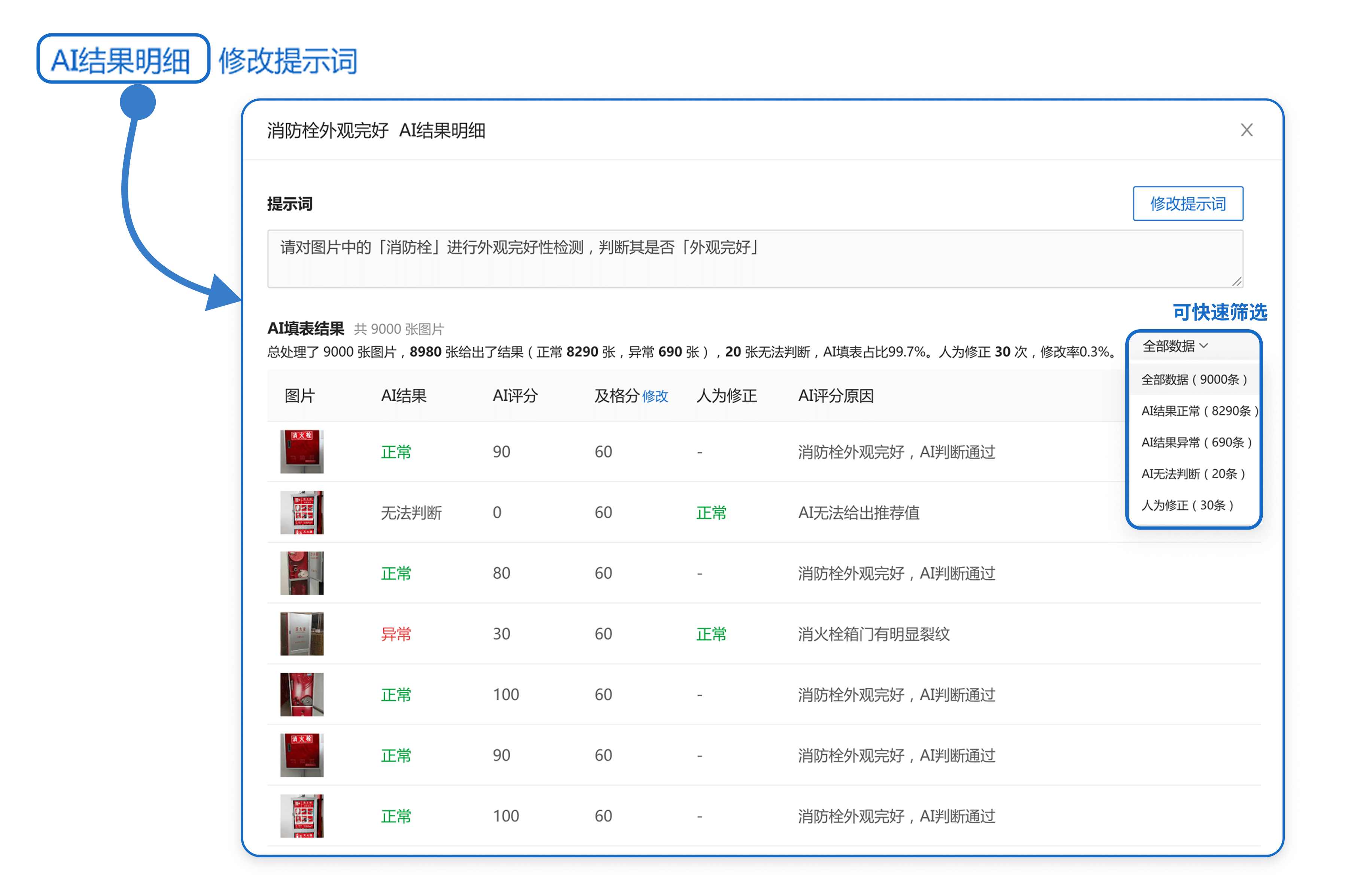View the fifth row hydrant thumbnail
The image size is (1372, 891).
[x=301, y=694]
